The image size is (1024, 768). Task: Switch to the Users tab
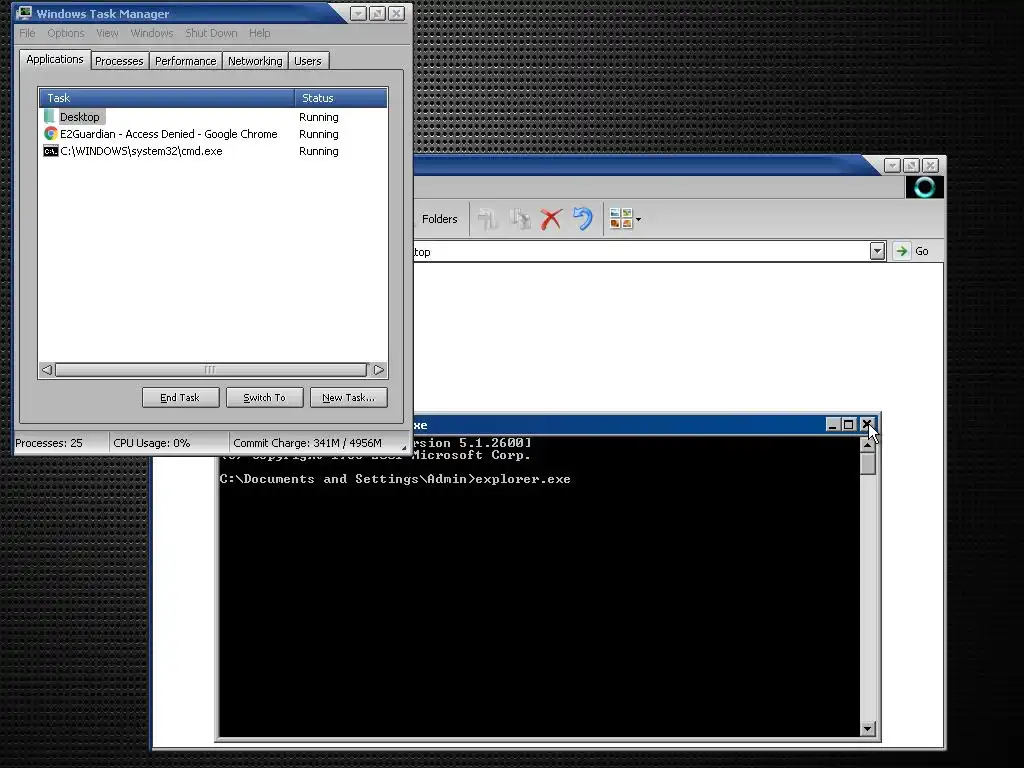pos(308,61)
